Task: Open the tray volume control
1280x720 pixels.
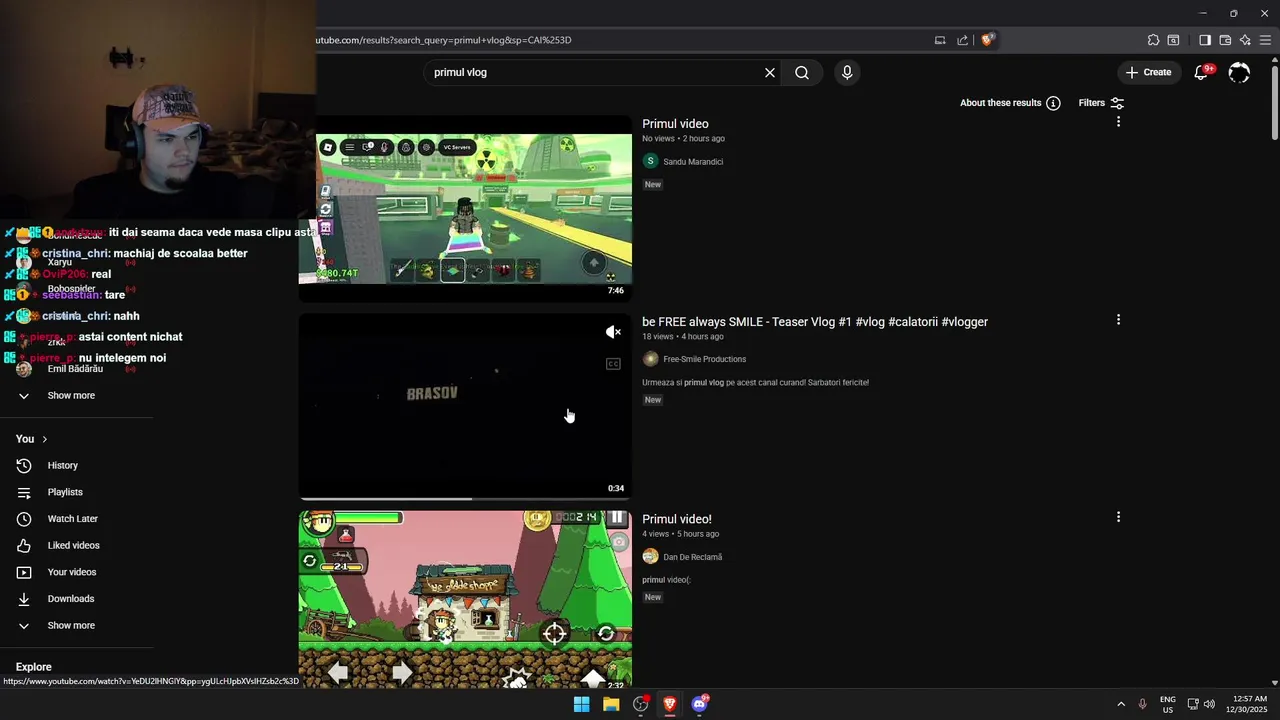Action: pyautogui.click(x=1209, y=704)
